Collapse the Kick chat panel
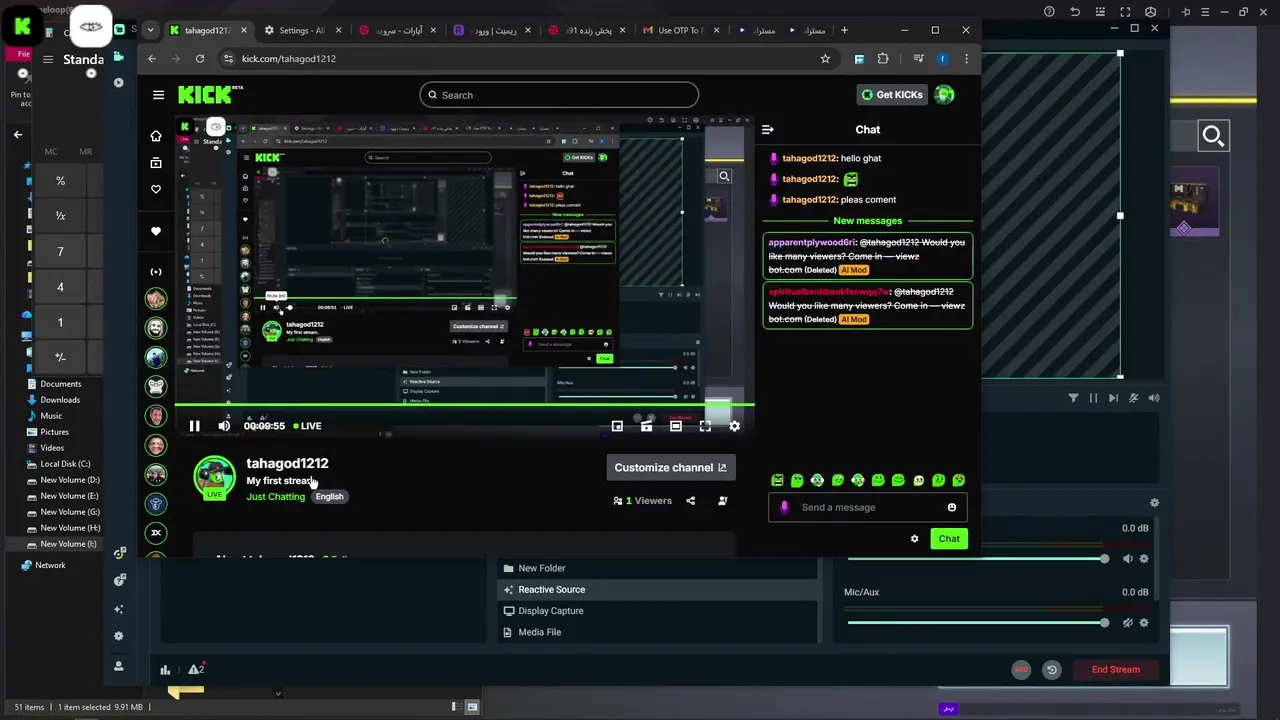This screenshot has height=720, width=1280. point(768,130)
